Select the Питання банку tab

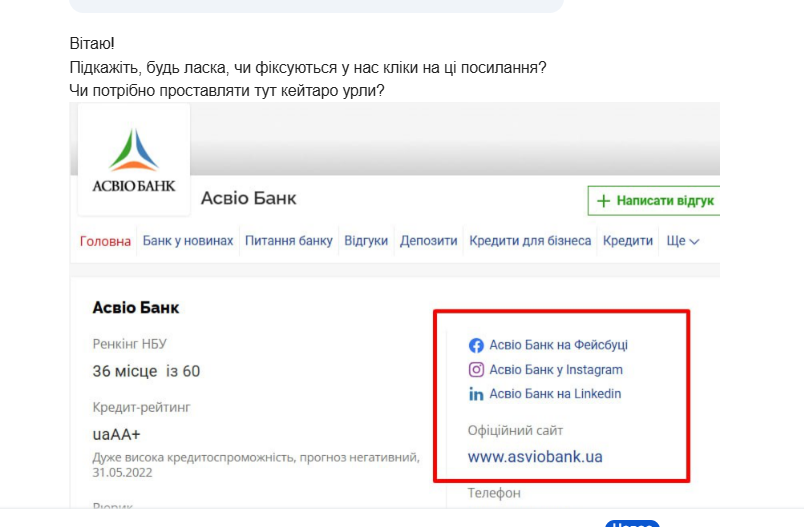tap(289, 241)
